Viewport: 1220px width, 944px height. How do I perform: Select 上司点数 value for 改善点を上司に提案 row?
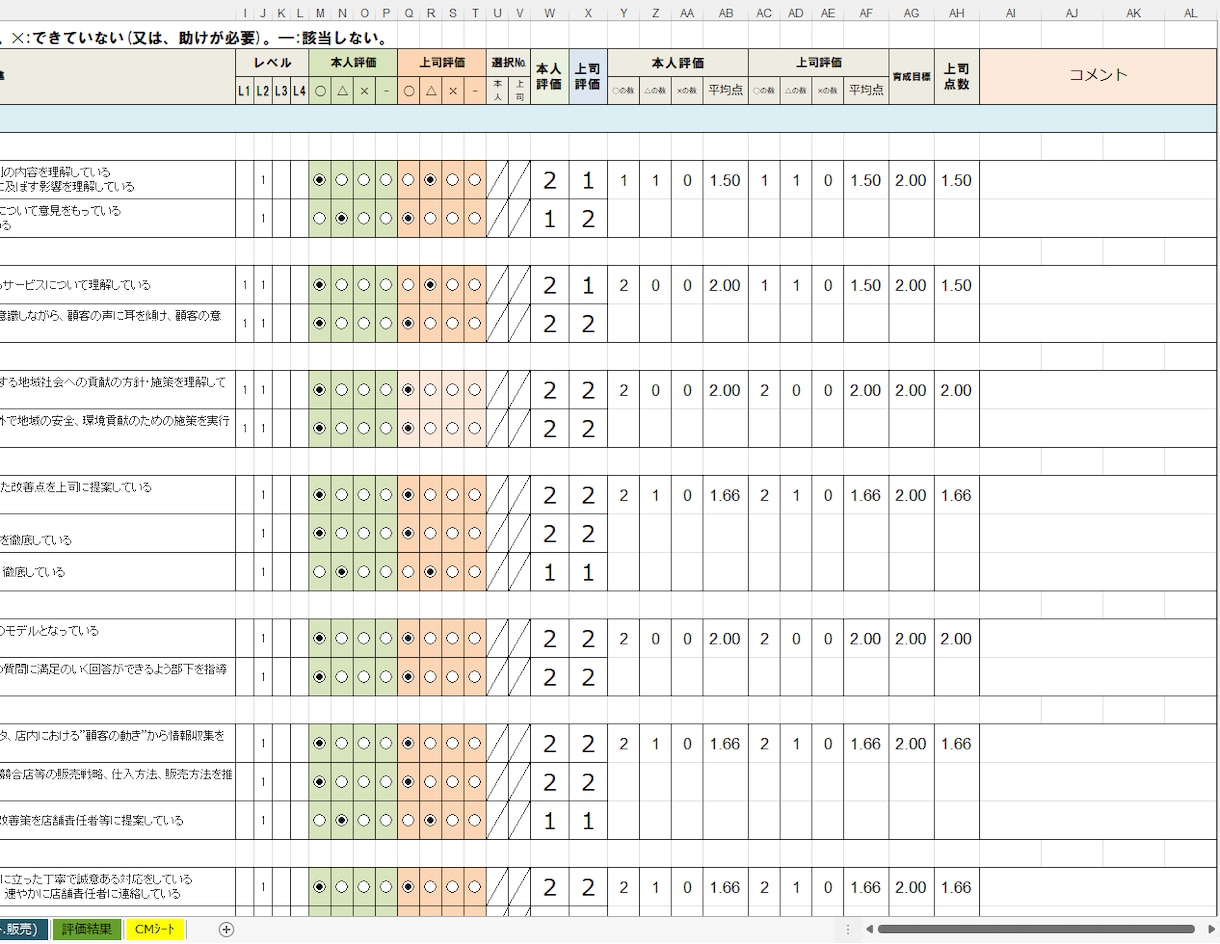[x=957, y=495]
